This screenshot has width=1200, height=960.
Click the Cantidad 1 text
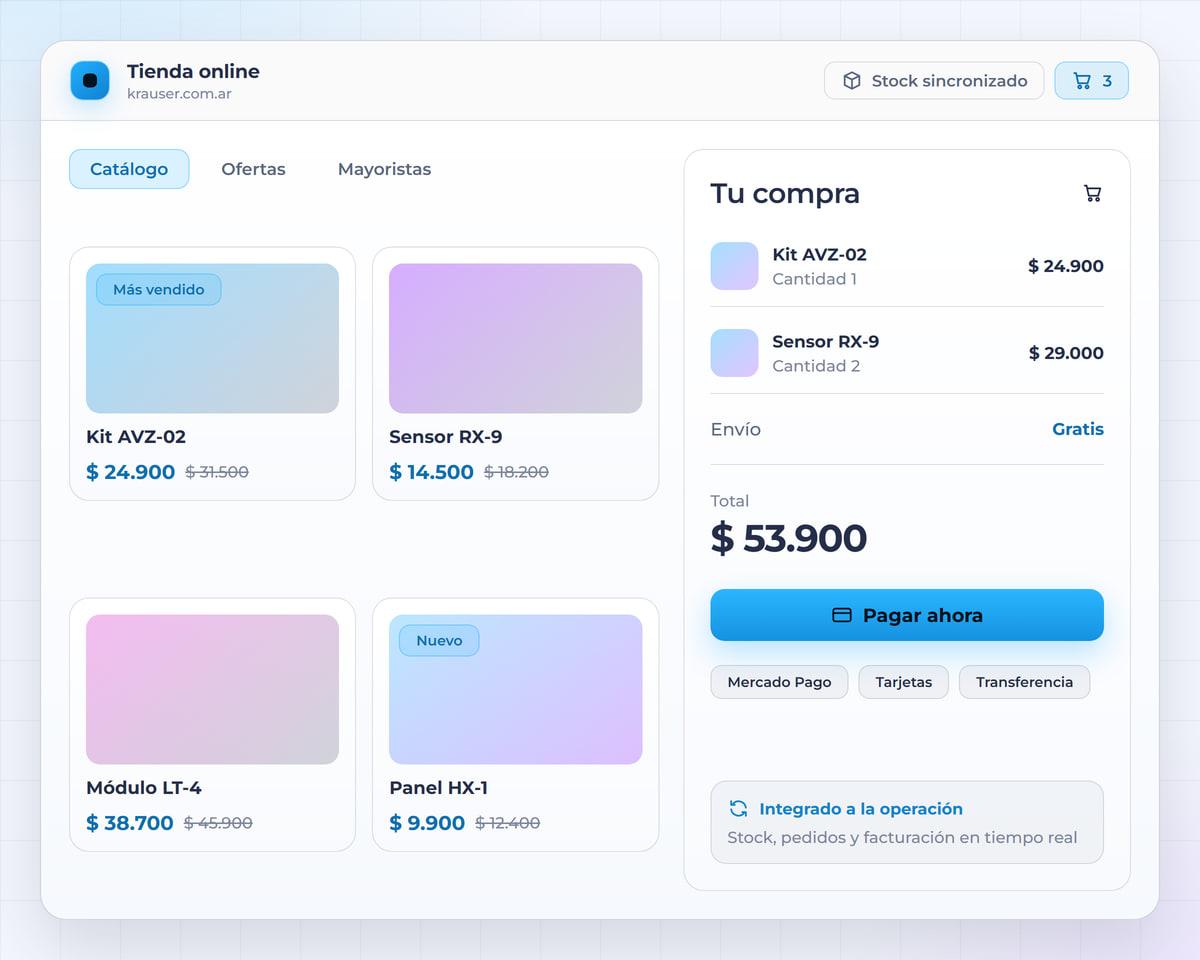tap(814, 279)
